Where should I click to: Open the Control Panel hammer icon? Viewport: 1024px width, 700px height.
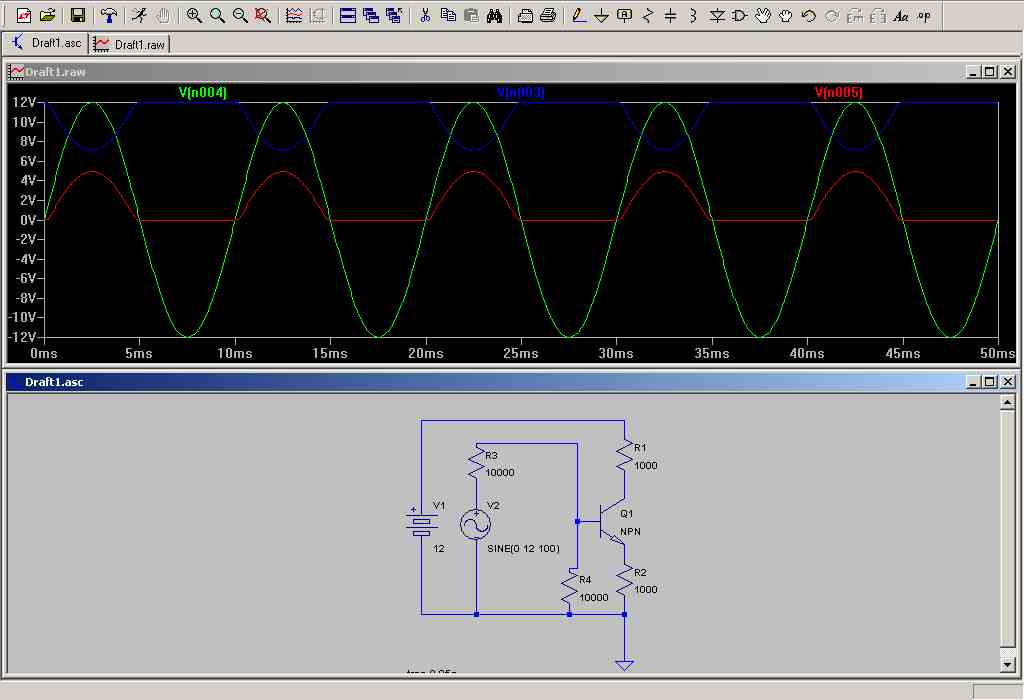tap(108, 15)
